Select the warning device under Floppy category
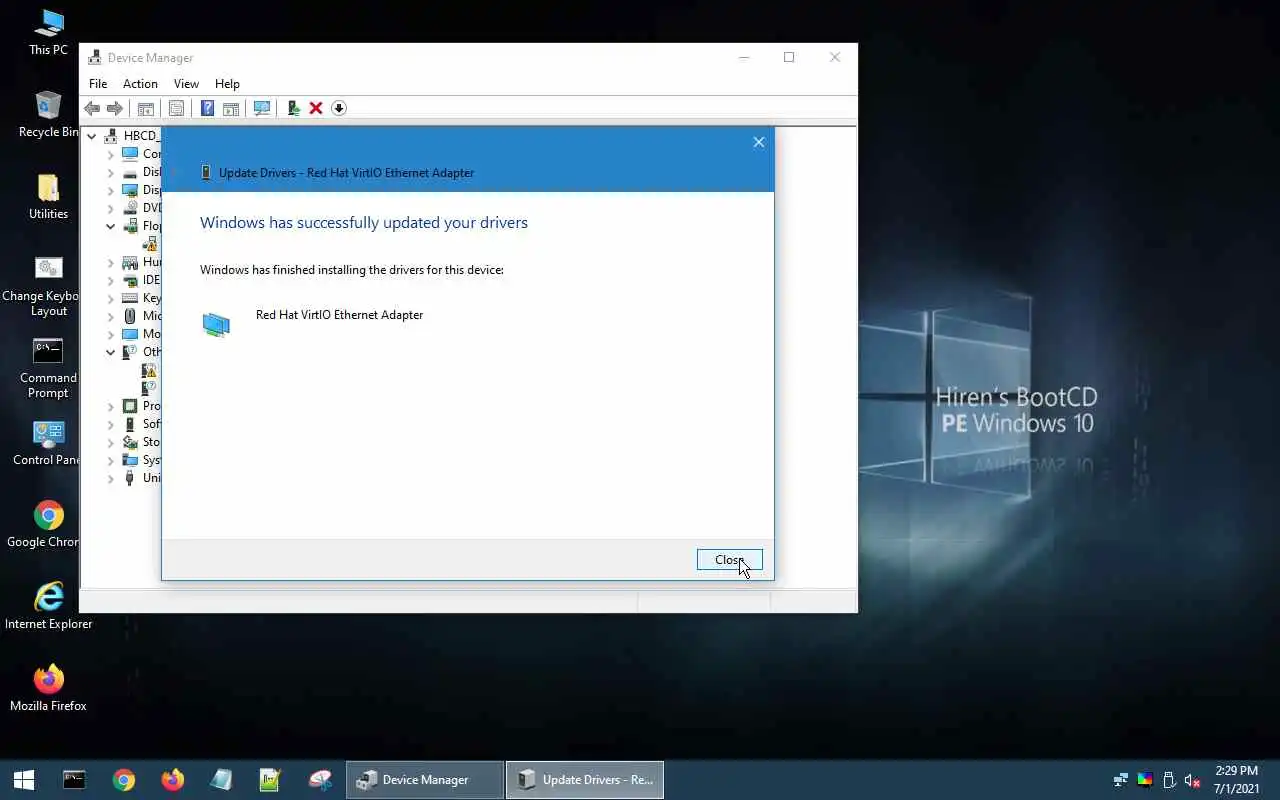The width and height of the screenshot is (1280, 800). [150, 244]
